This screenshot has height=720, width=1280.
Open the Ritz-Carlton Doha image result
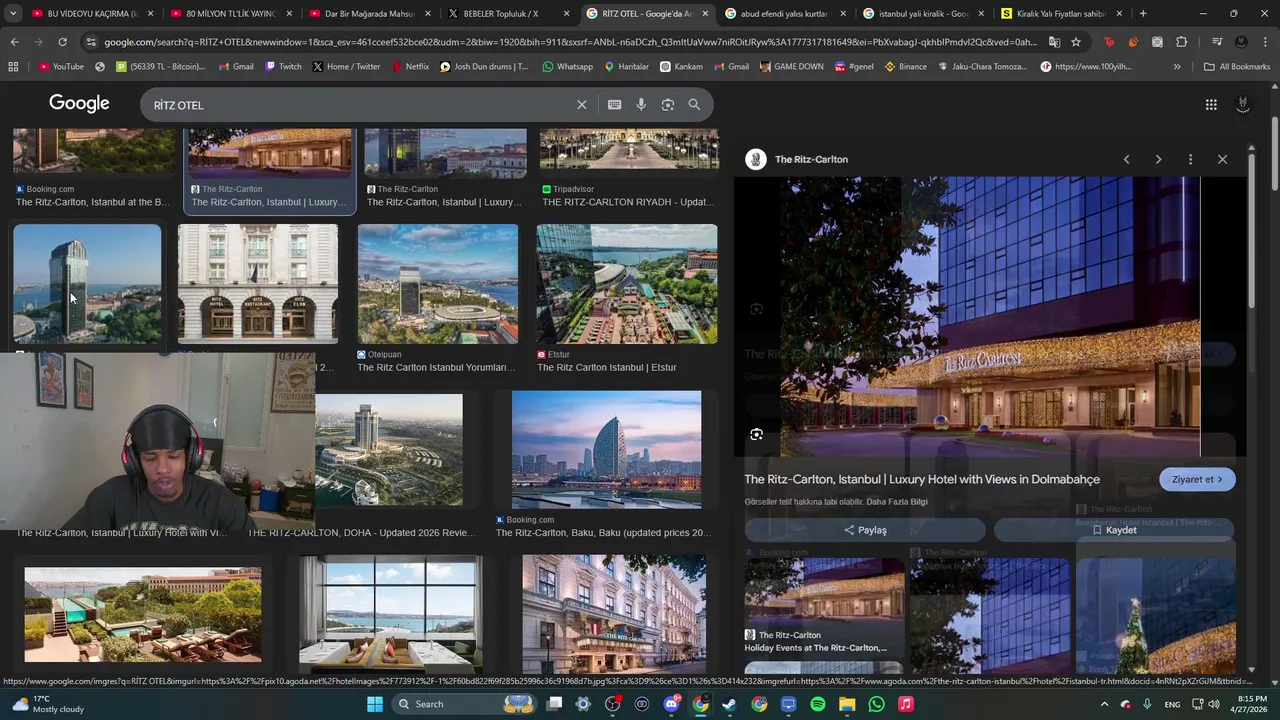(389, 450)
